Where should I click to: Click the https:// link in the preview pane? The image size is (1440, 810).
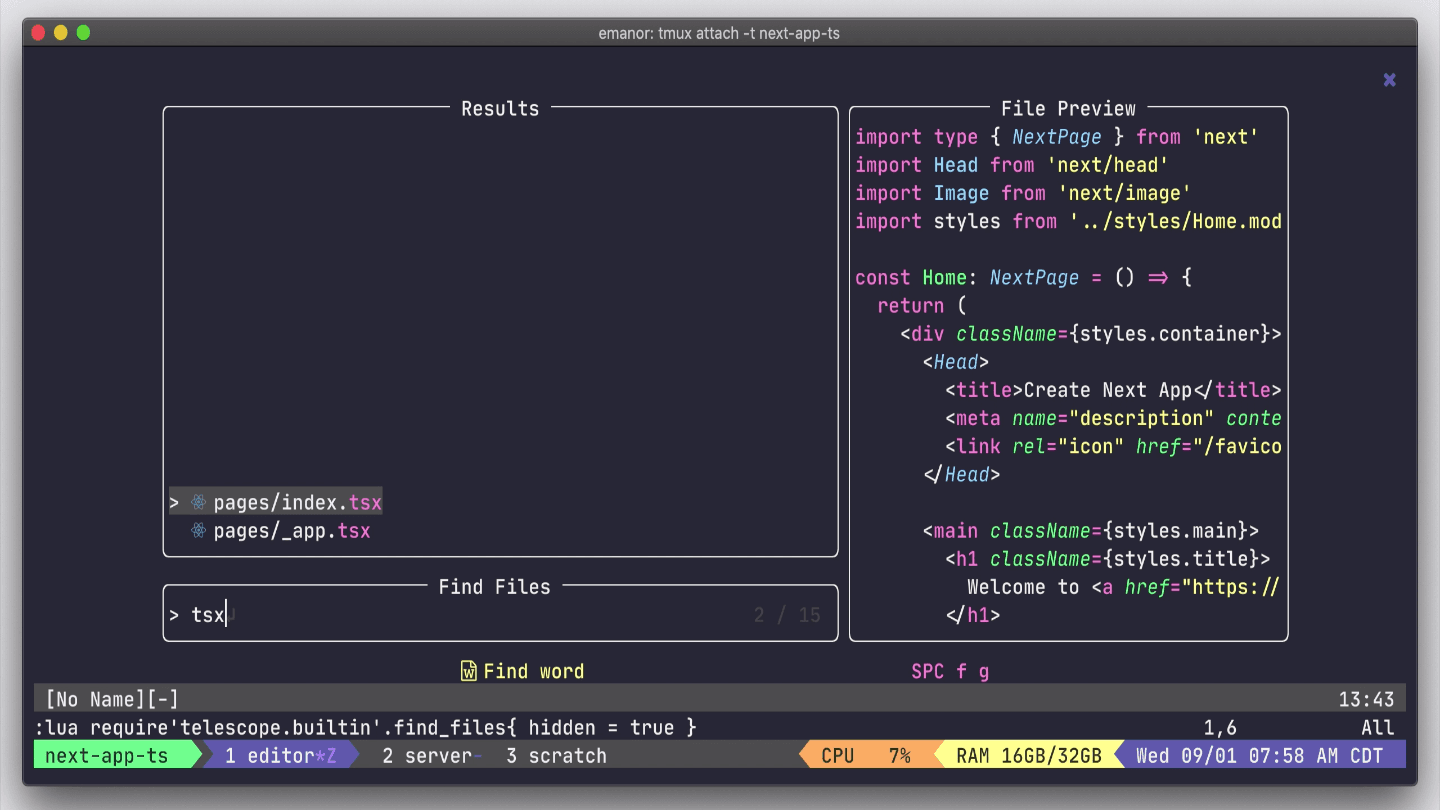click(x=1239, y=587)
